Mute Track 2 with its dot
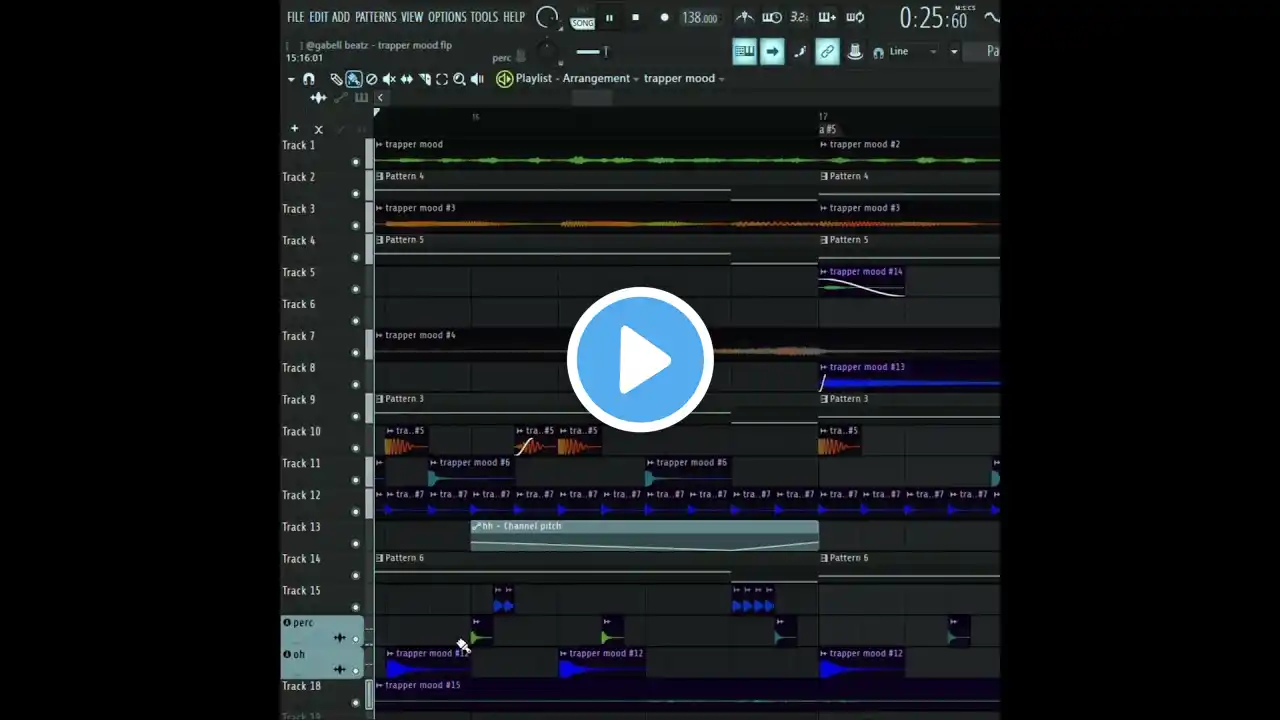Image resolution: width=1280 pixels, height=720 pixels. [x=355, y=194]
